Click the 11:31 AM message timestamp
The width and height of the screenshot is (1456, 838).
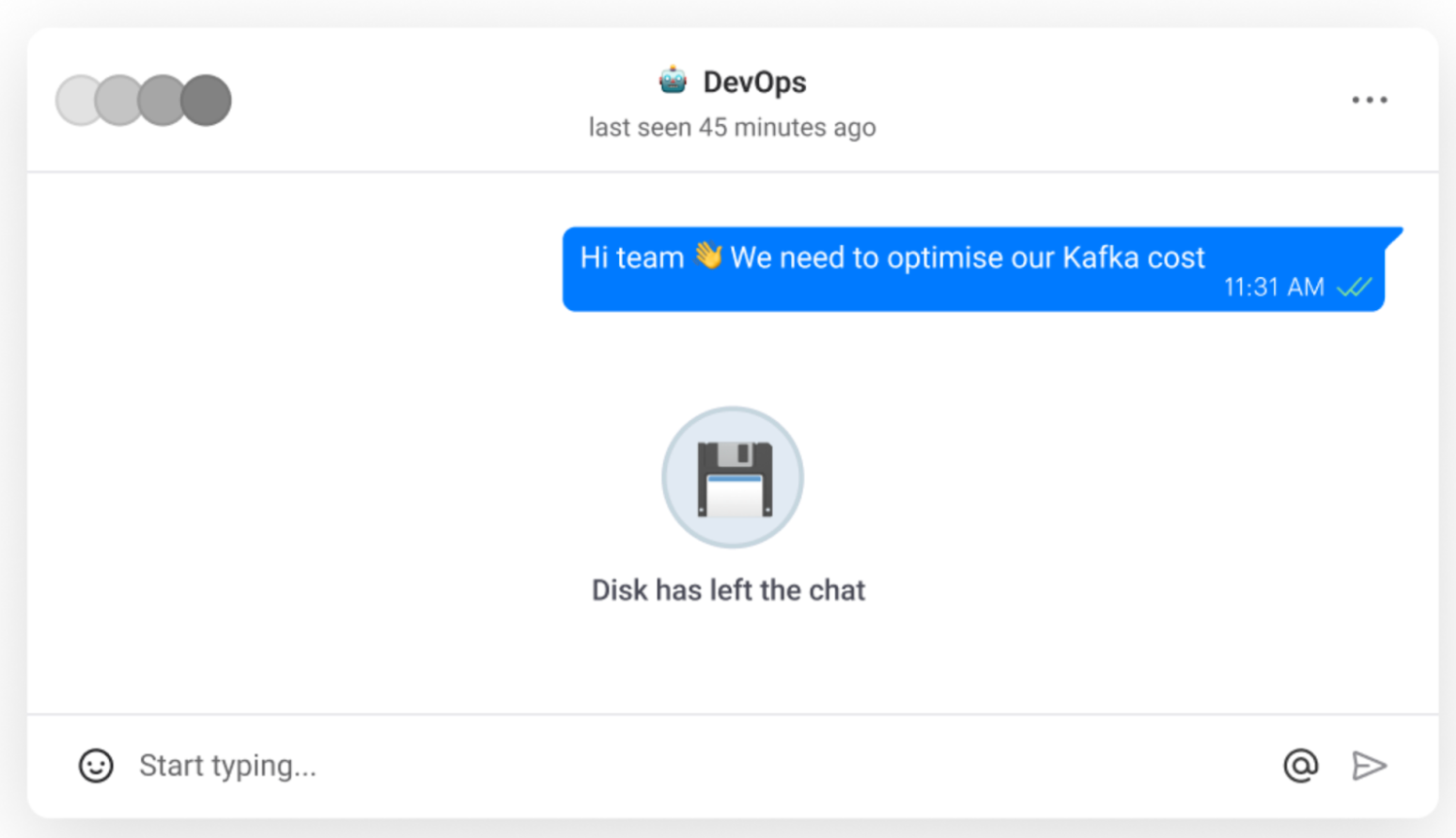point(1274,287)
